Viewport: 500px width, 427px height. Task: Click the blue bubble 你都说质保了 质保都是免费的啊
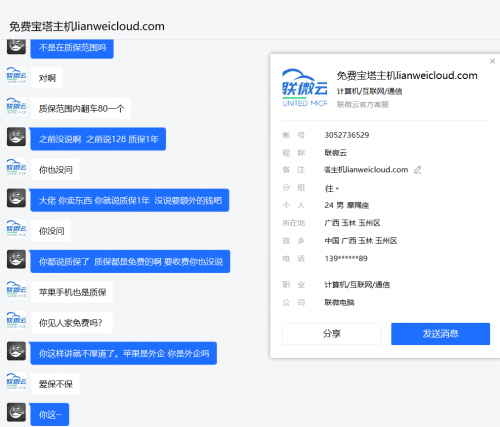[x=130, y=262]
